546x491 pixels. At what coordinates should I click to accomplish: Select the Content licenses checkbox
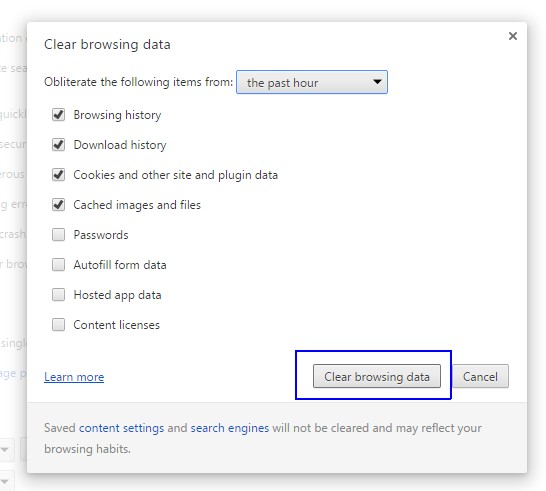pos(58,325)
